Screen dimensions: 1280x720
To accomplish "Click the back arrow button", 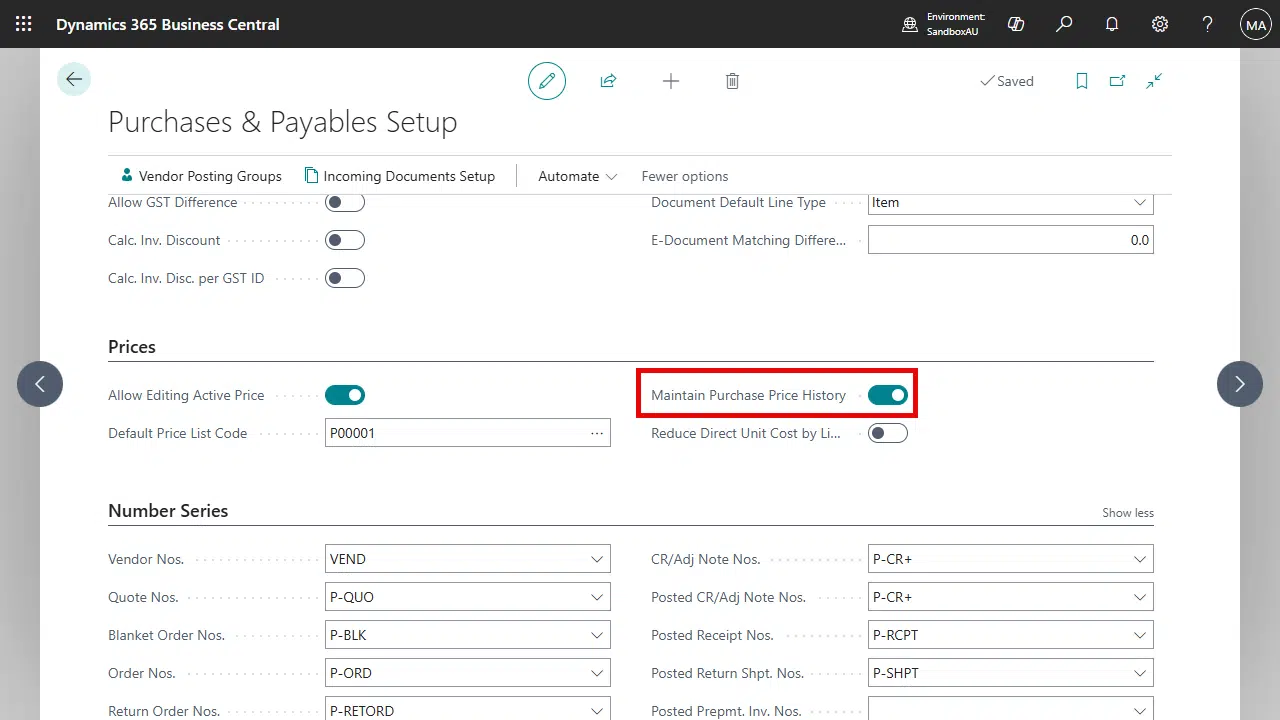I will click(x=74, y=79).
